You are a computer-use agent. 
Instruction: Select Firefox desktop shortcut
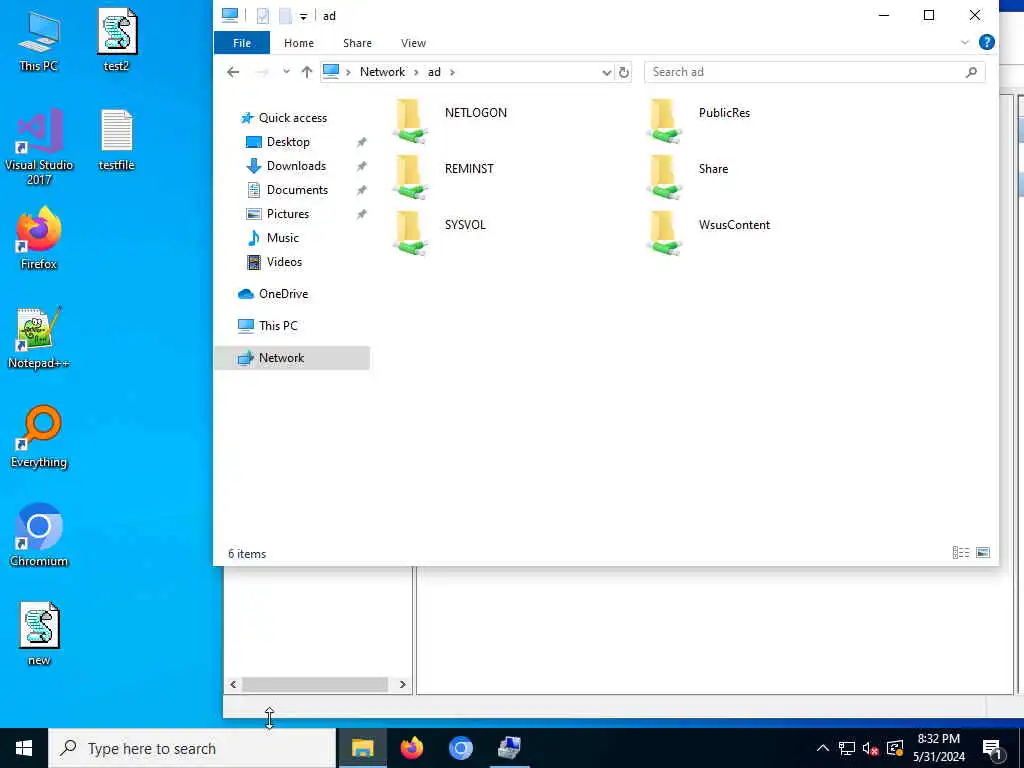click(39, 239)
